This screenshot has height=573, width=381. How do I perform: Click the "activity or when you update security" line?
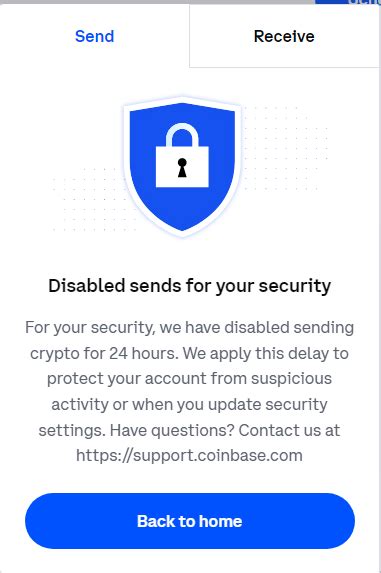pos(189,405)
